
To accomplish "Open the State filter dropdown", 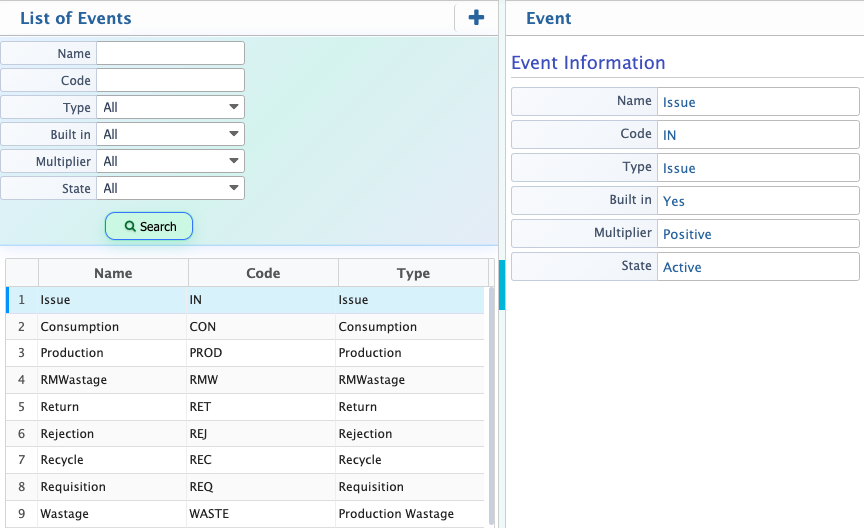I will pos(170,188).
